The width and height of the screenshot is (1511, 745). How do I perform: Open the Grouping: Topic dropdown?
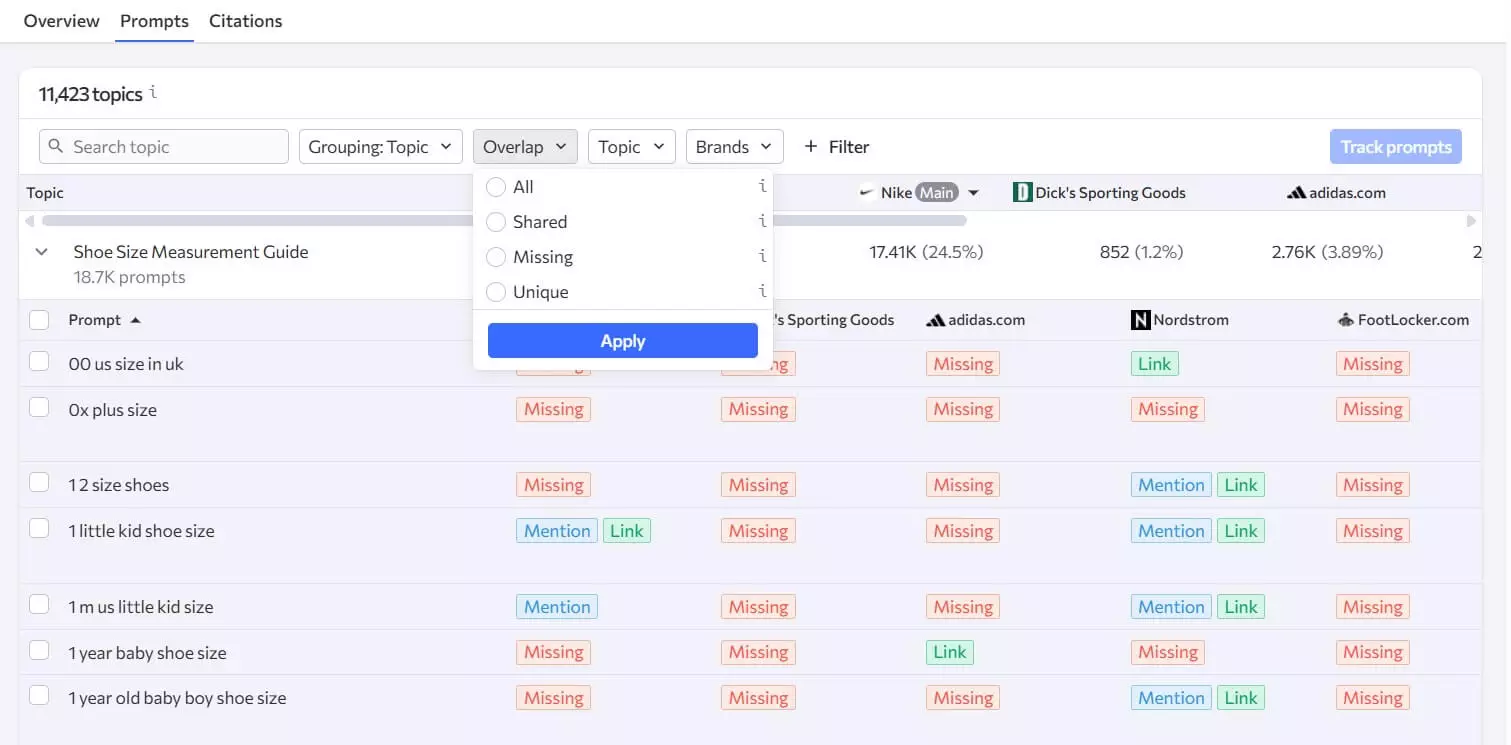click(x=381, y=146)
